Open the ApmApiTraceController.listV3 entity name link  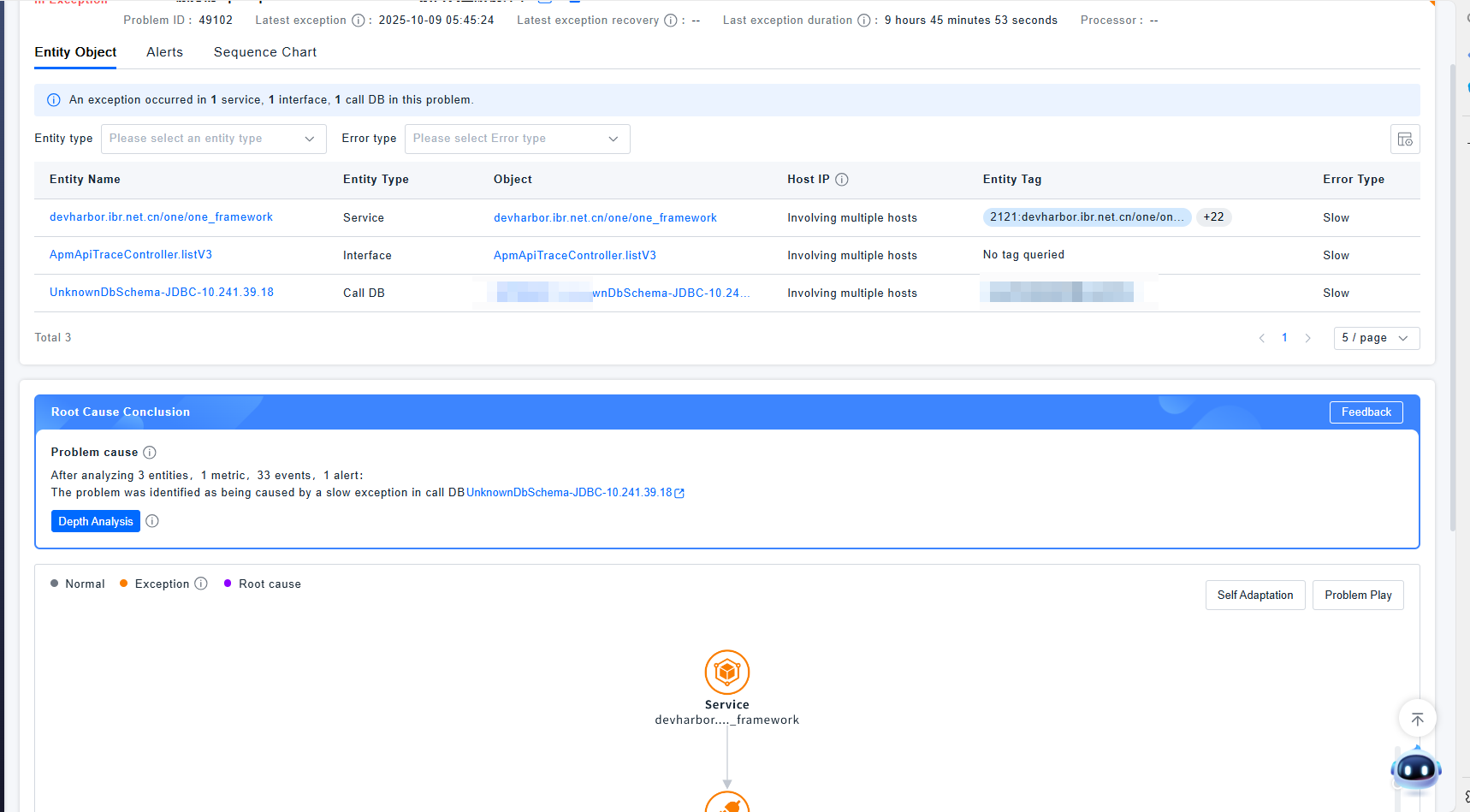[131, 255]
